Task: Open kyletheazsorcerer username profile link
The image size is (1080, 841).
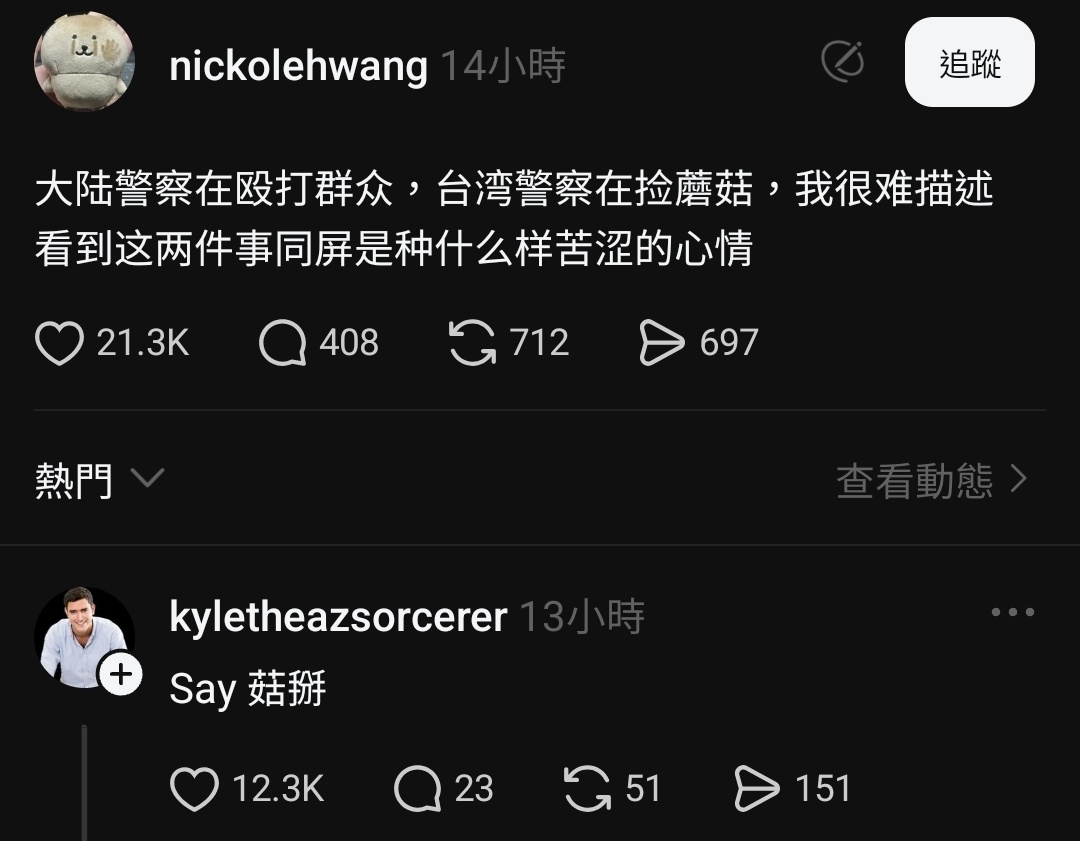Action: 338,616
